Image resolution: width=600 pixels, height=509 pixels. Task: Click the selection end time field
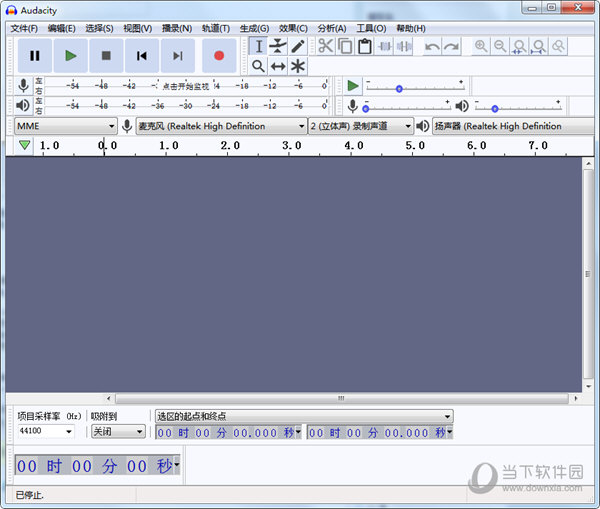click(x=377, y=432)
